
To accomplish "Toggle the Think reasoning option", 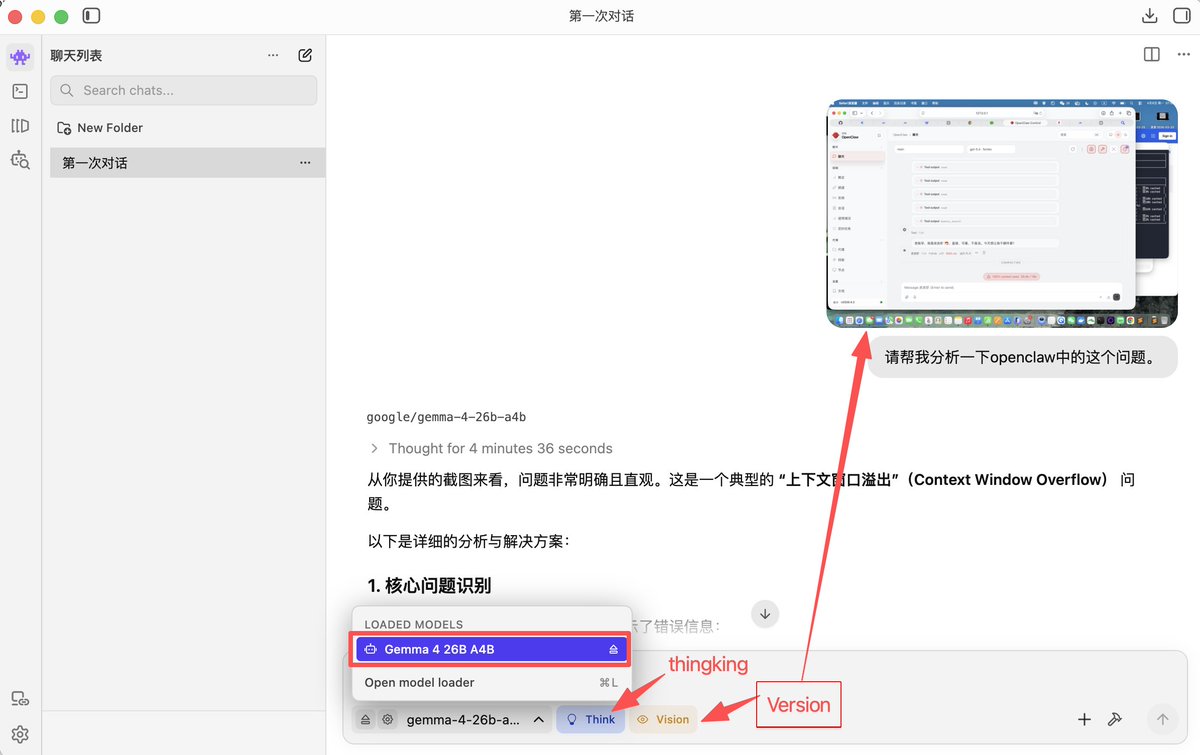I will (x=591, y=719).
